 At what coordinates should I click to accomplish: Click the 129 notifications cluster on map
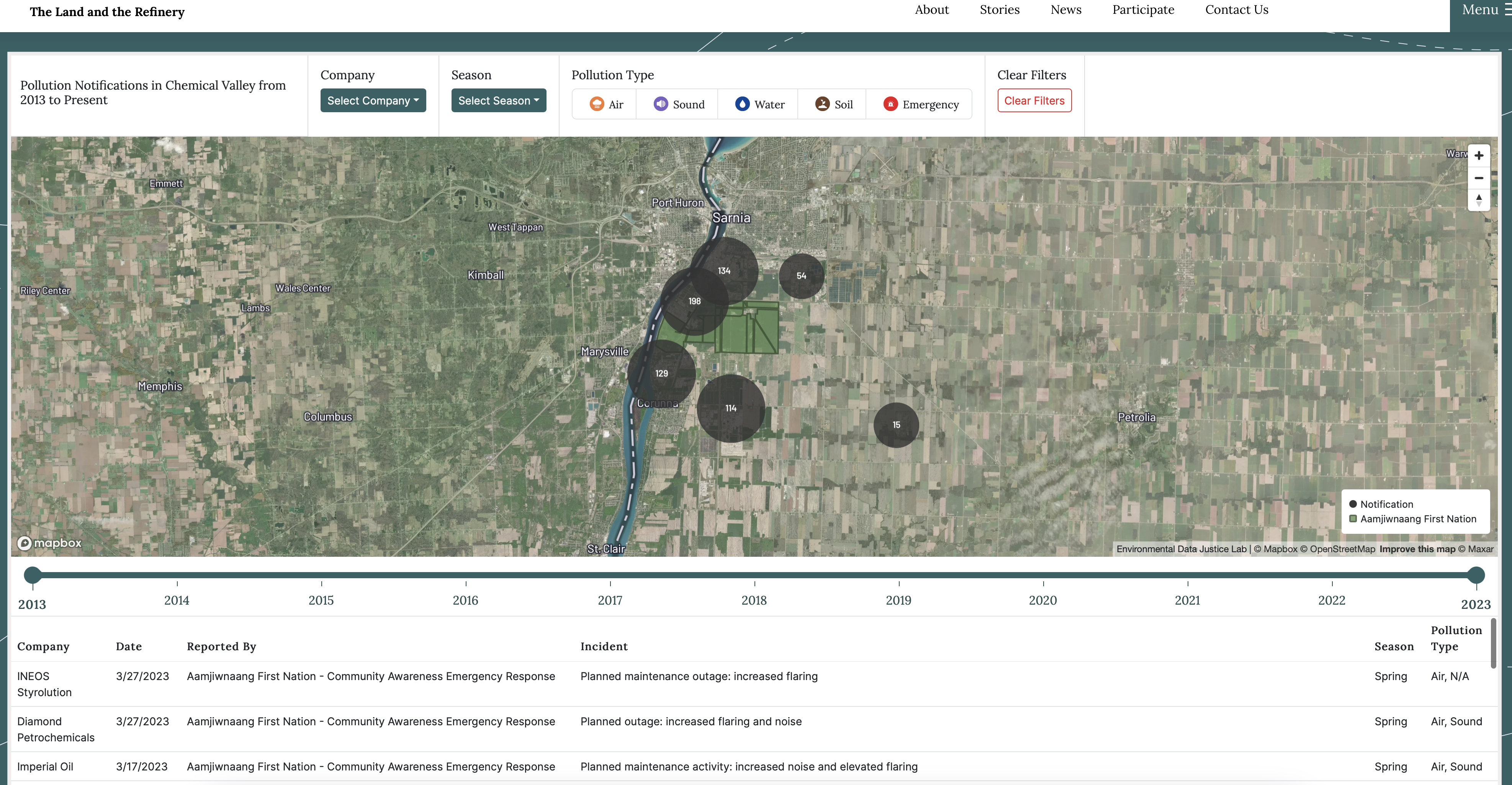click(x=661, y=373)
